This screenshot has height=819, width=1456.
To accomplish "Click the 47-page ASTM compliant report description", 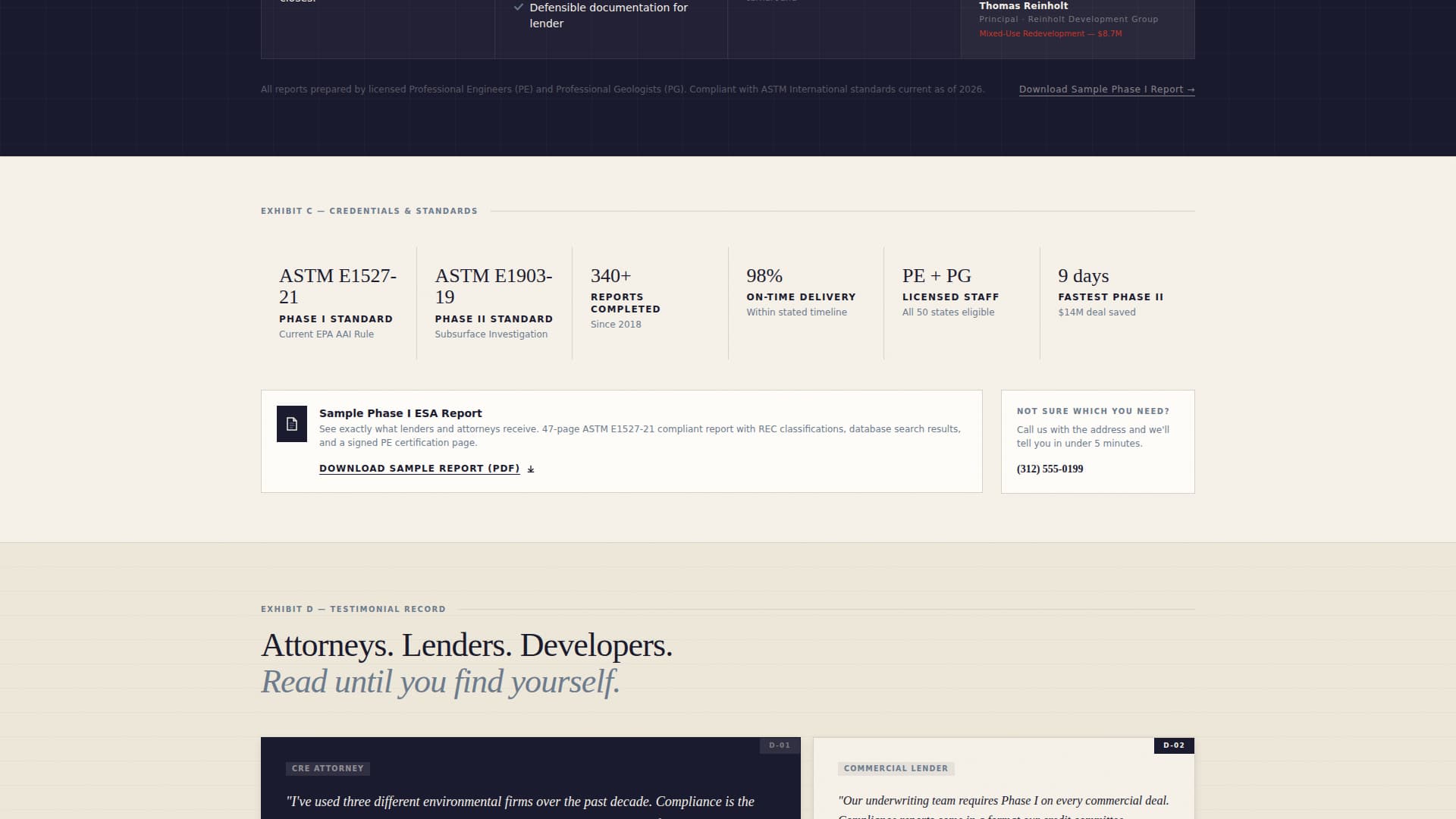I will click(640, 436).
